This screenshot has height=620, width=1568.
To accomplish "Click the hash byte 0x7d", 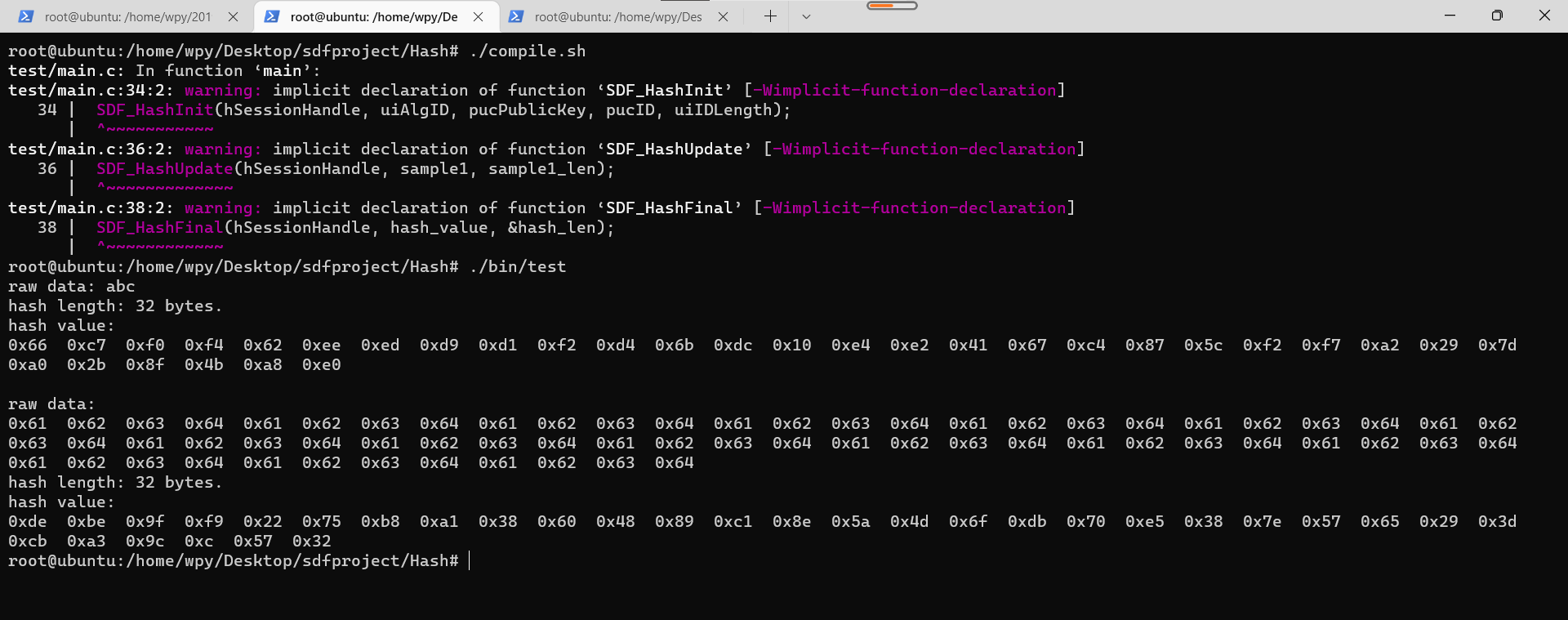I will (1498, 345).
